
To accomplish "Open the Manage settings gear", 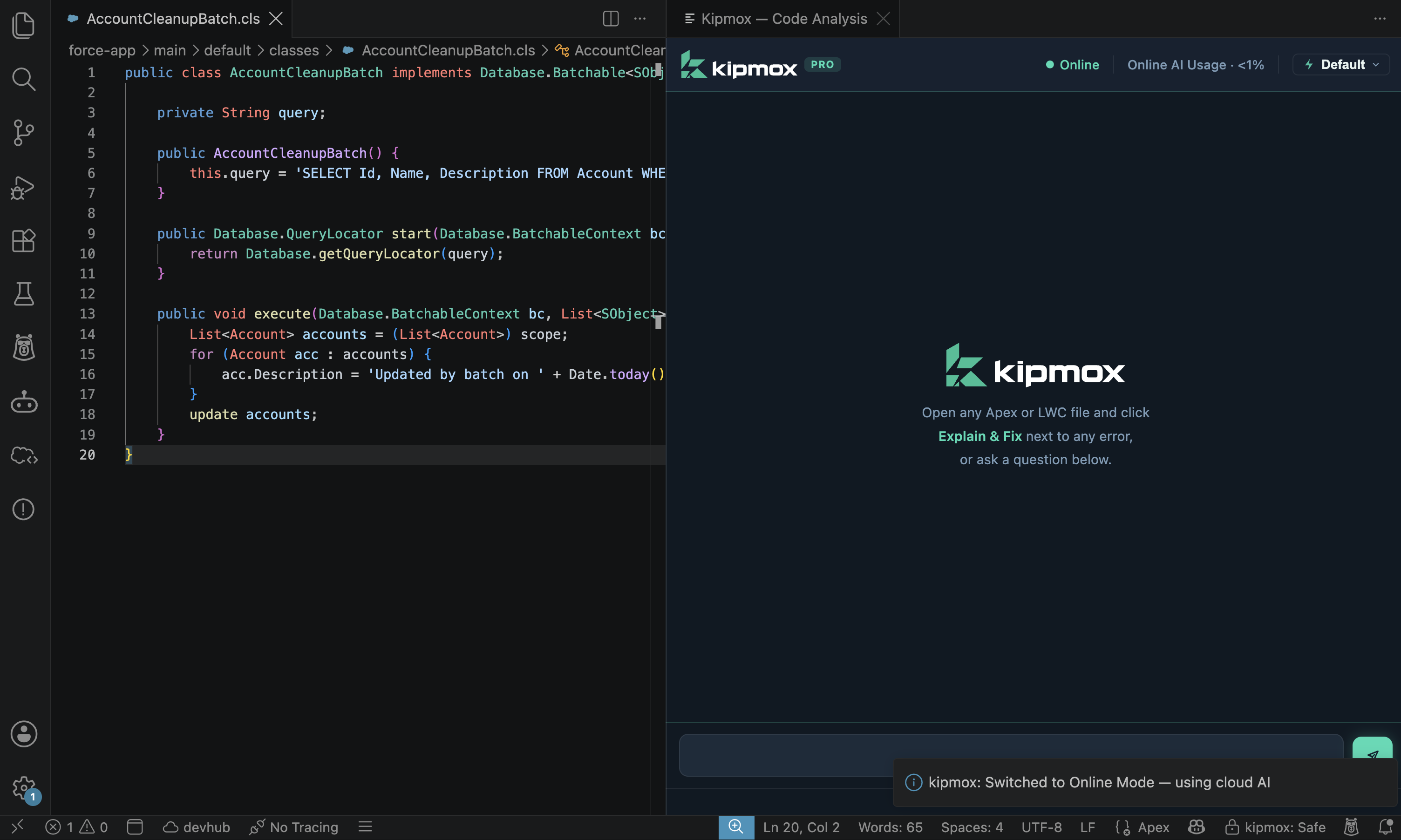I will coord(23,788).
